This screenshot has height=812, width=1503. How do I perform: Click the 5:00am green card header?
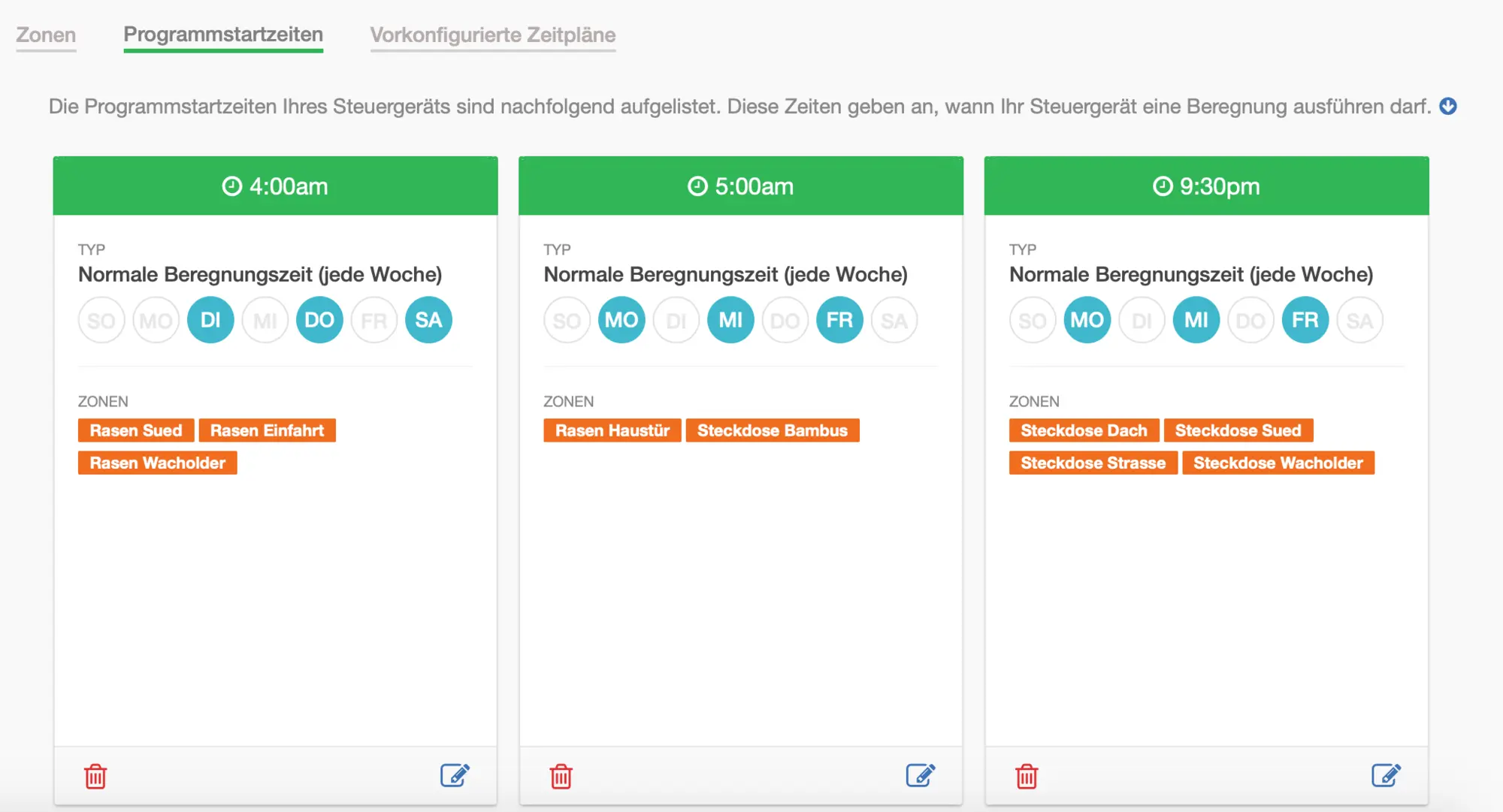(740, 186)
